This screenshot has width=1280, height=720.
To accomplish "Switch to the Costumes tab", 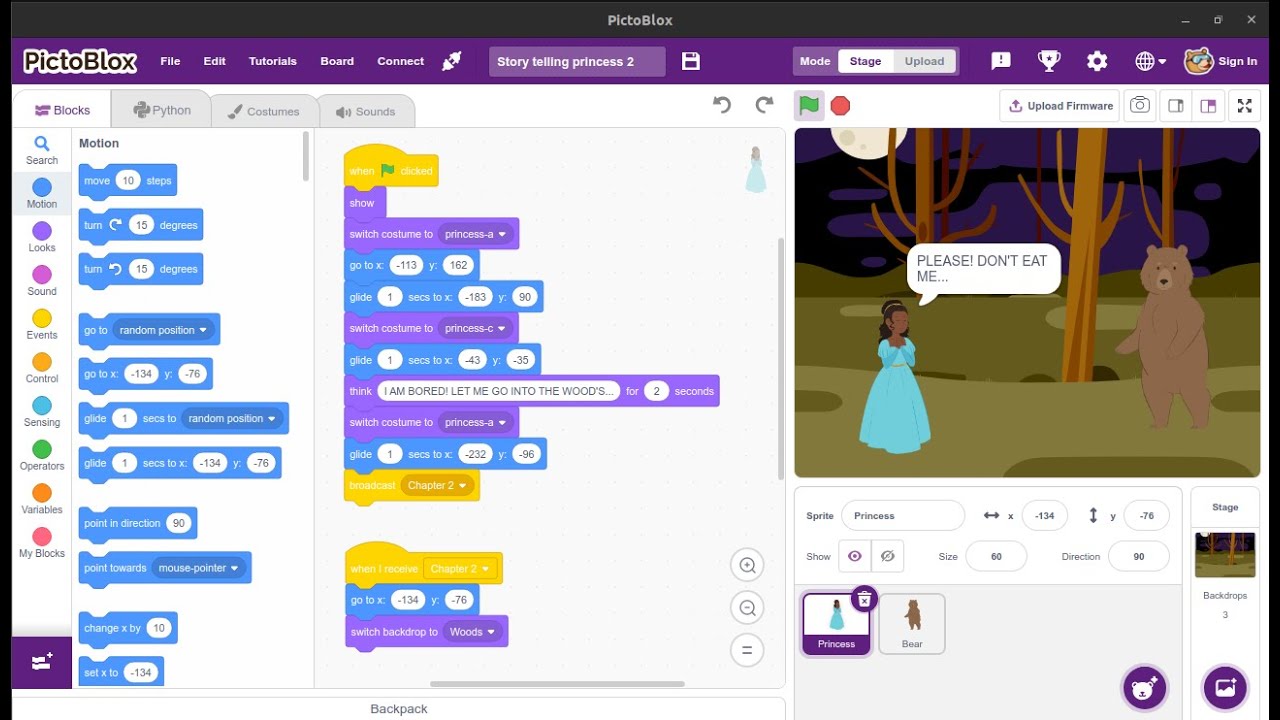I will (x=263, y=111).
